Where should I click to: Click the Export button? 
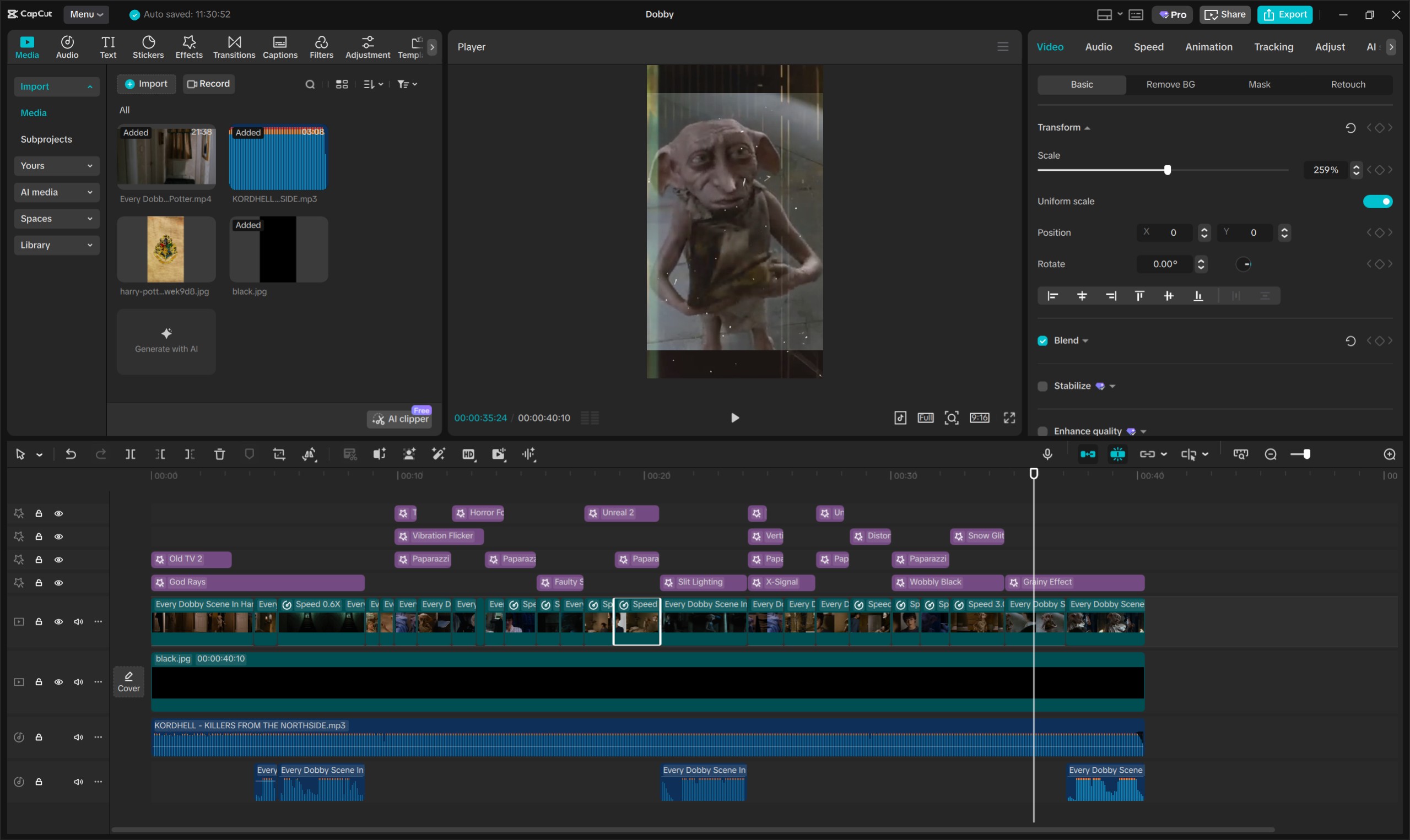click(1285, 15)
